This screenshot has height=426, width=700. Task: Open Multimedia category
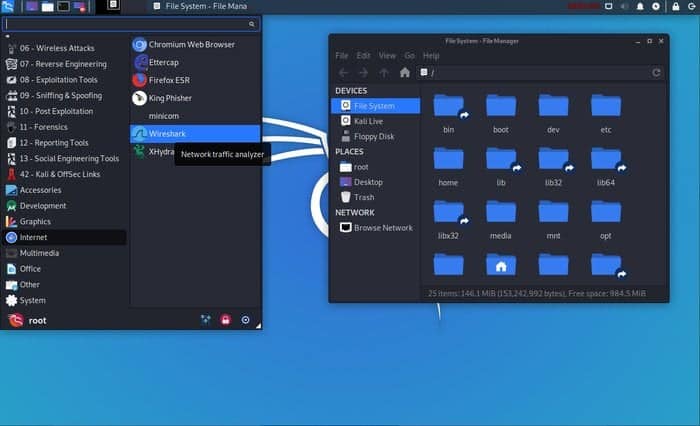point(65,253)
